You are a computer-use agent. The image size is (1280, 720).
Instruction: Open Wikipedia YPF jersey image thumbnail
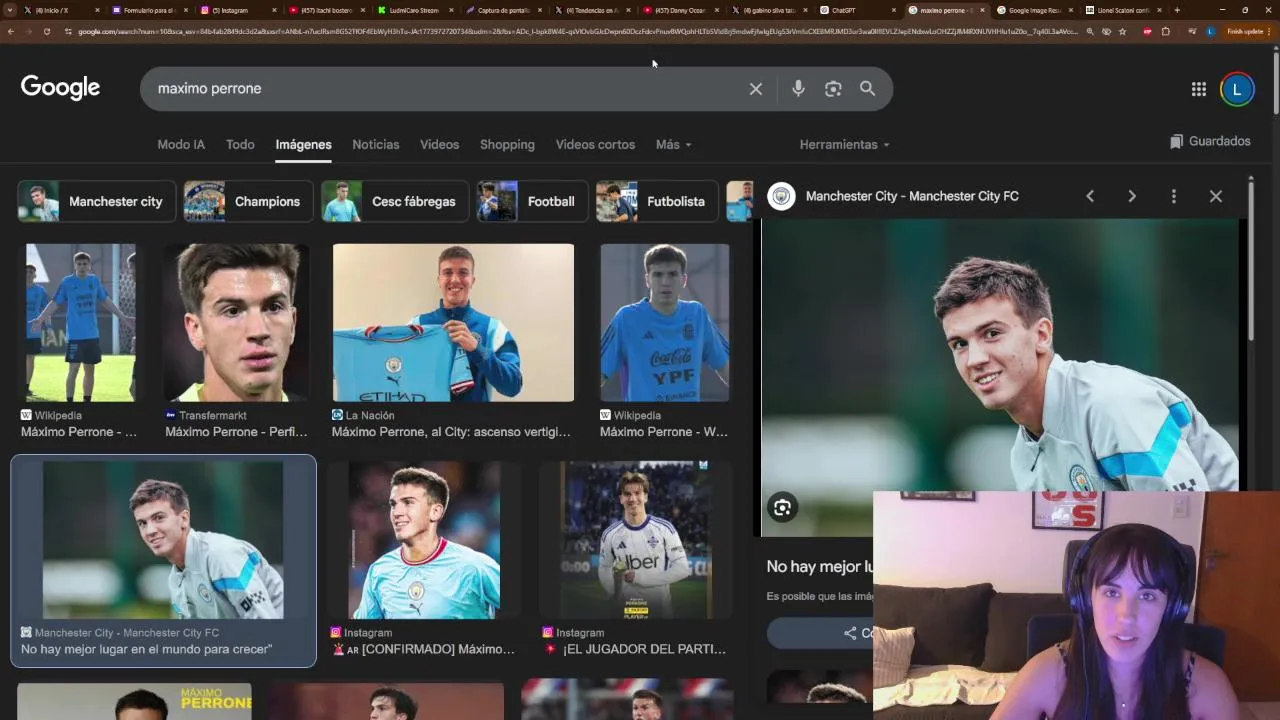[665, 323]
